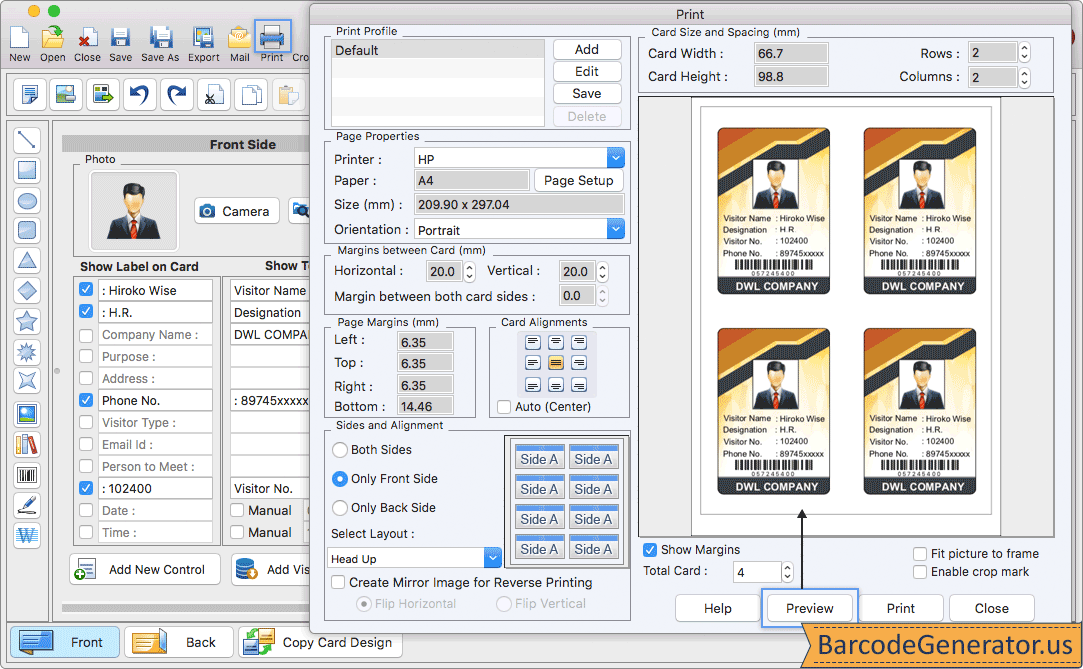Uncheck the Show Margins checkbox
This screenshot has height=669, width=1083.
click(x=650, y=550)
